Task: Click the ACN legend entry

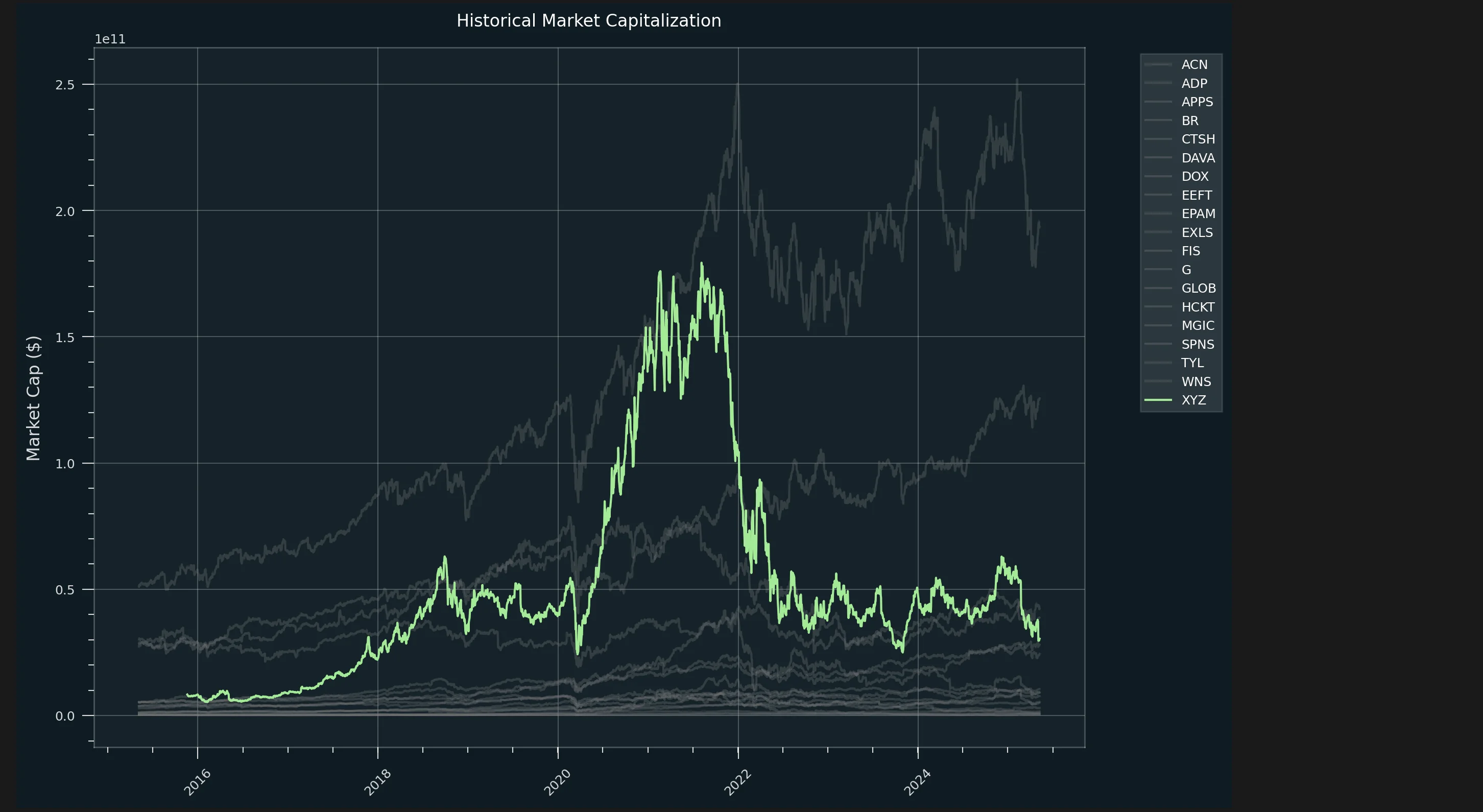Action: point(1194,64)
